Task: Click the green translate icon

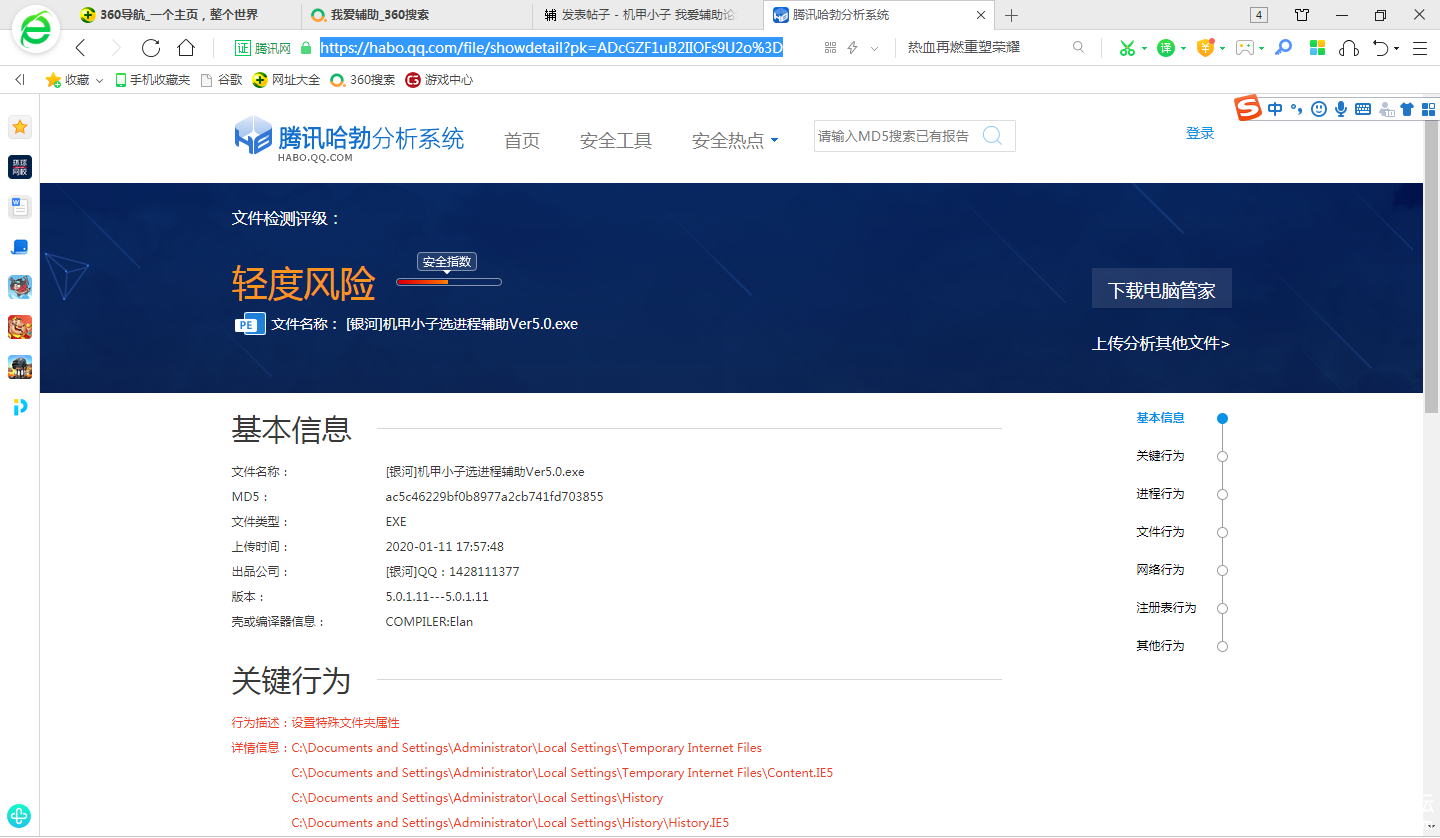Action: tap(1166, 48)
